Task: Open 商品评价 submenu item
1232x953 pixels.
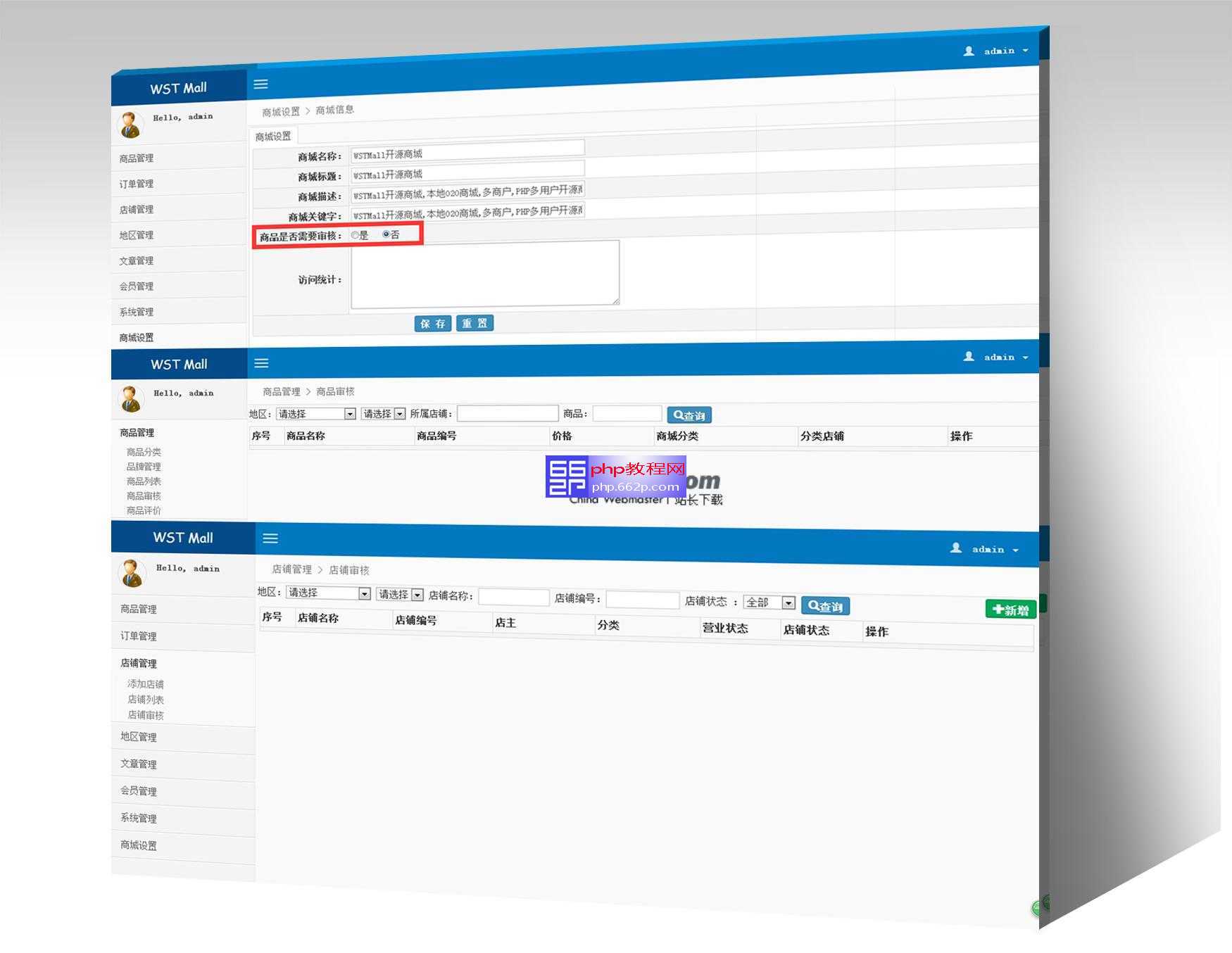Action: coord(144,511)
